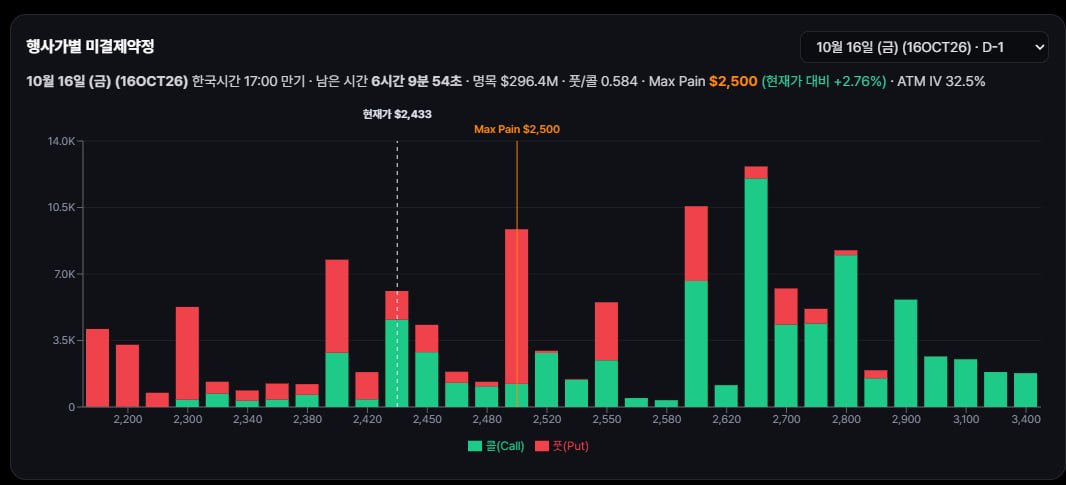Toggle the 콜(Call) series in the legend
The image size is (1066, 485).
pyautogui.click(x=496, y=446)
